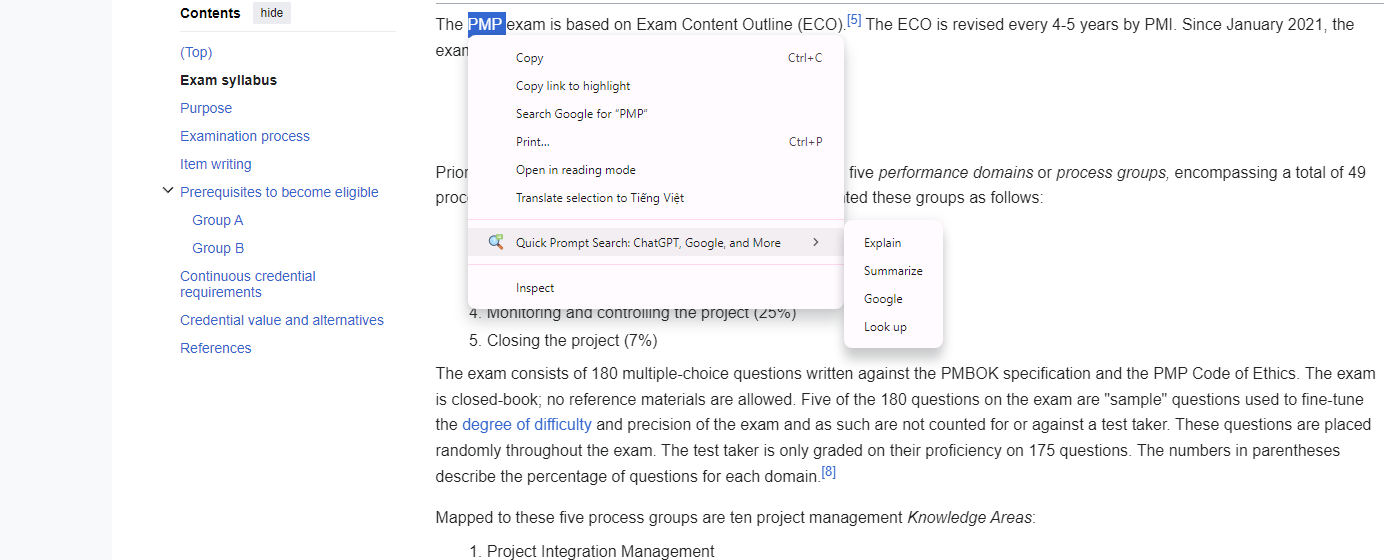
Task: Jump to the Examination process section
Action: click(245, 136)
